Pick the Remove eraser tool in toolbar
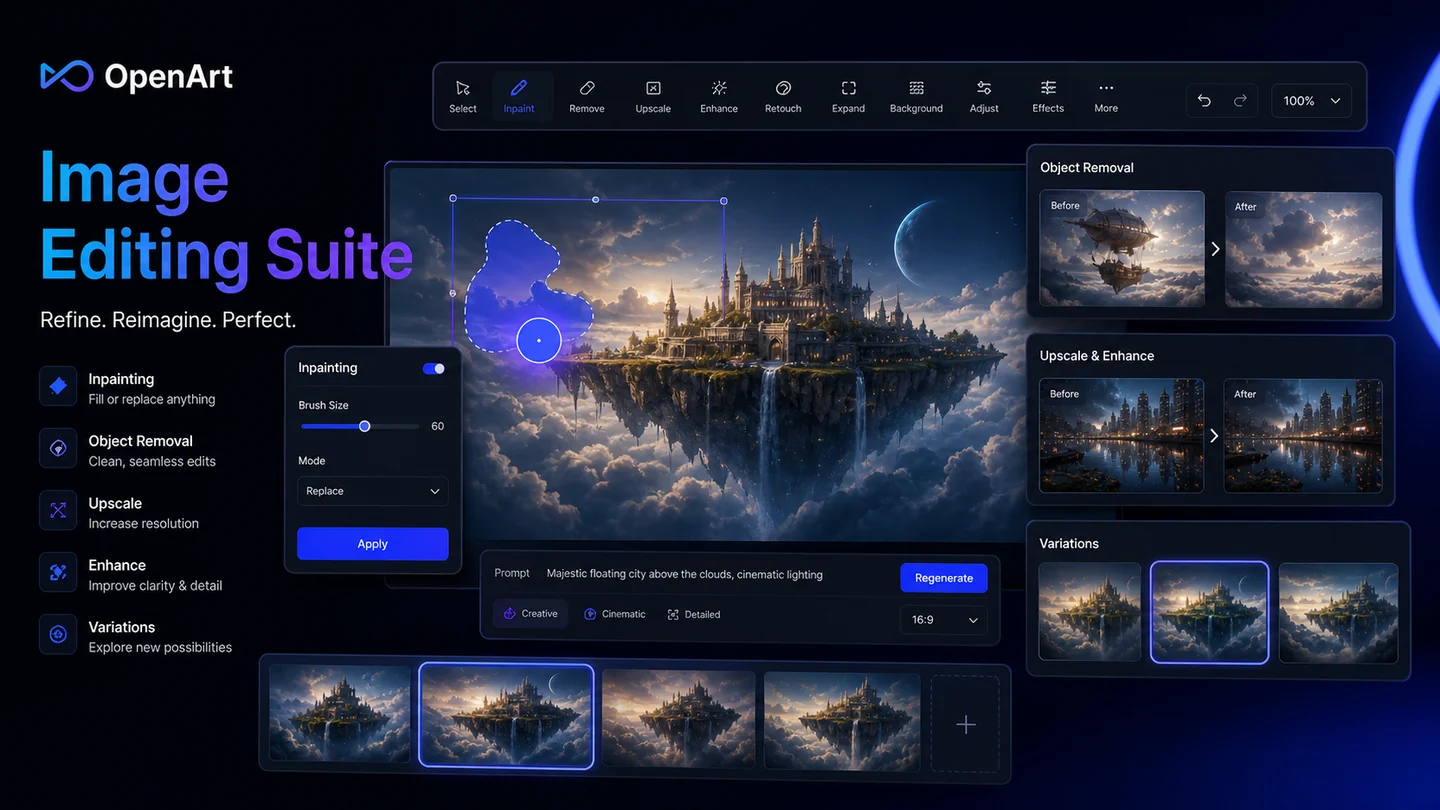Screen dimensions: 1440x810 587,96
